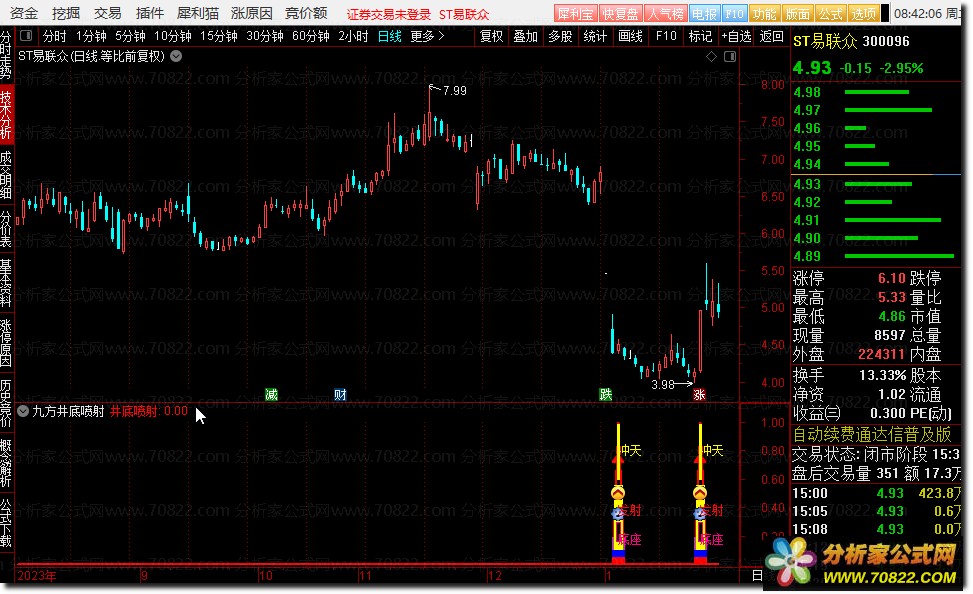973x594 pixels.
Task: Expand the 九方井底喷射 indicator dropdown arrow
Action: [23, 411]
